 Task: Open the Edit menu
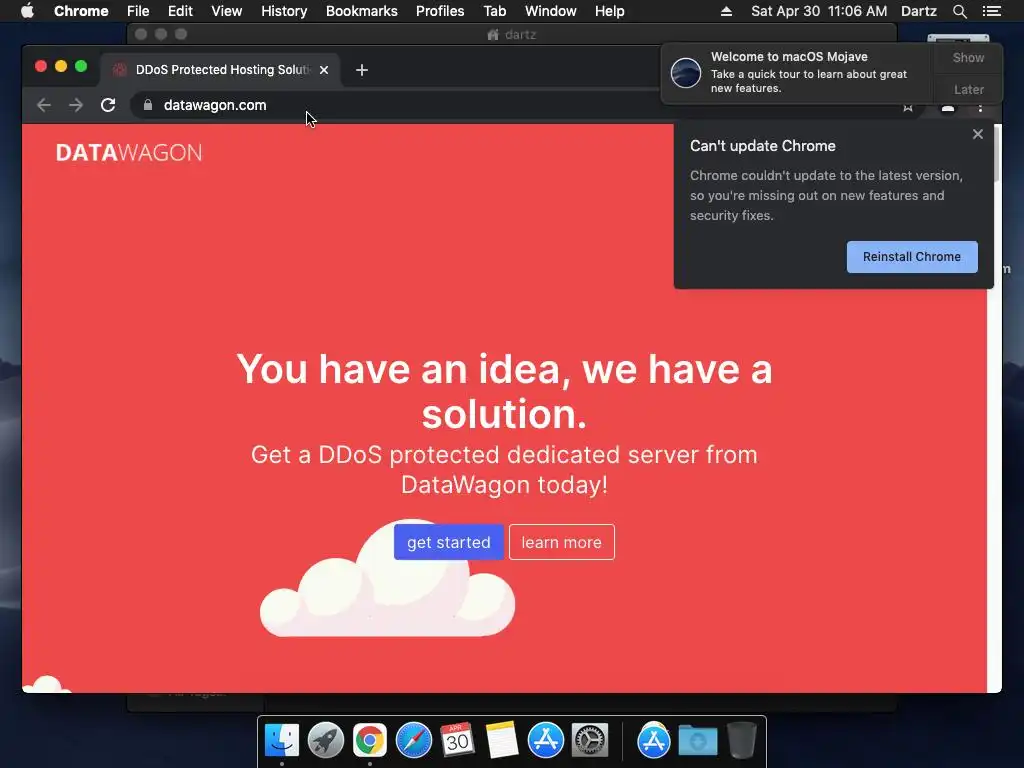coord(180,11)
